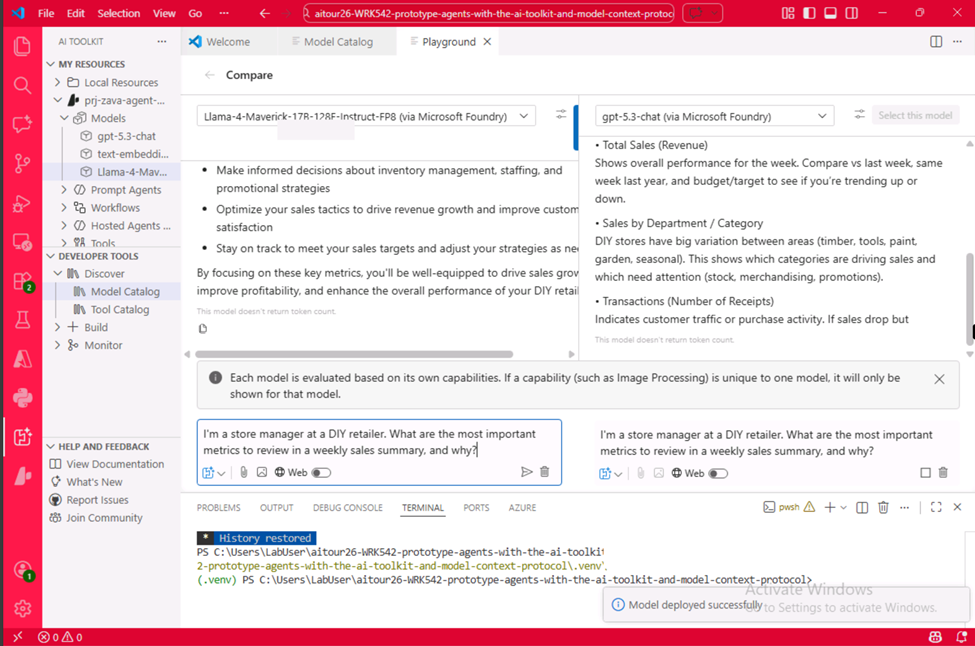Open Source Control in activity bar
This screenshot has height=646, width=975.
pyautogui.click(x=22, y=164)
